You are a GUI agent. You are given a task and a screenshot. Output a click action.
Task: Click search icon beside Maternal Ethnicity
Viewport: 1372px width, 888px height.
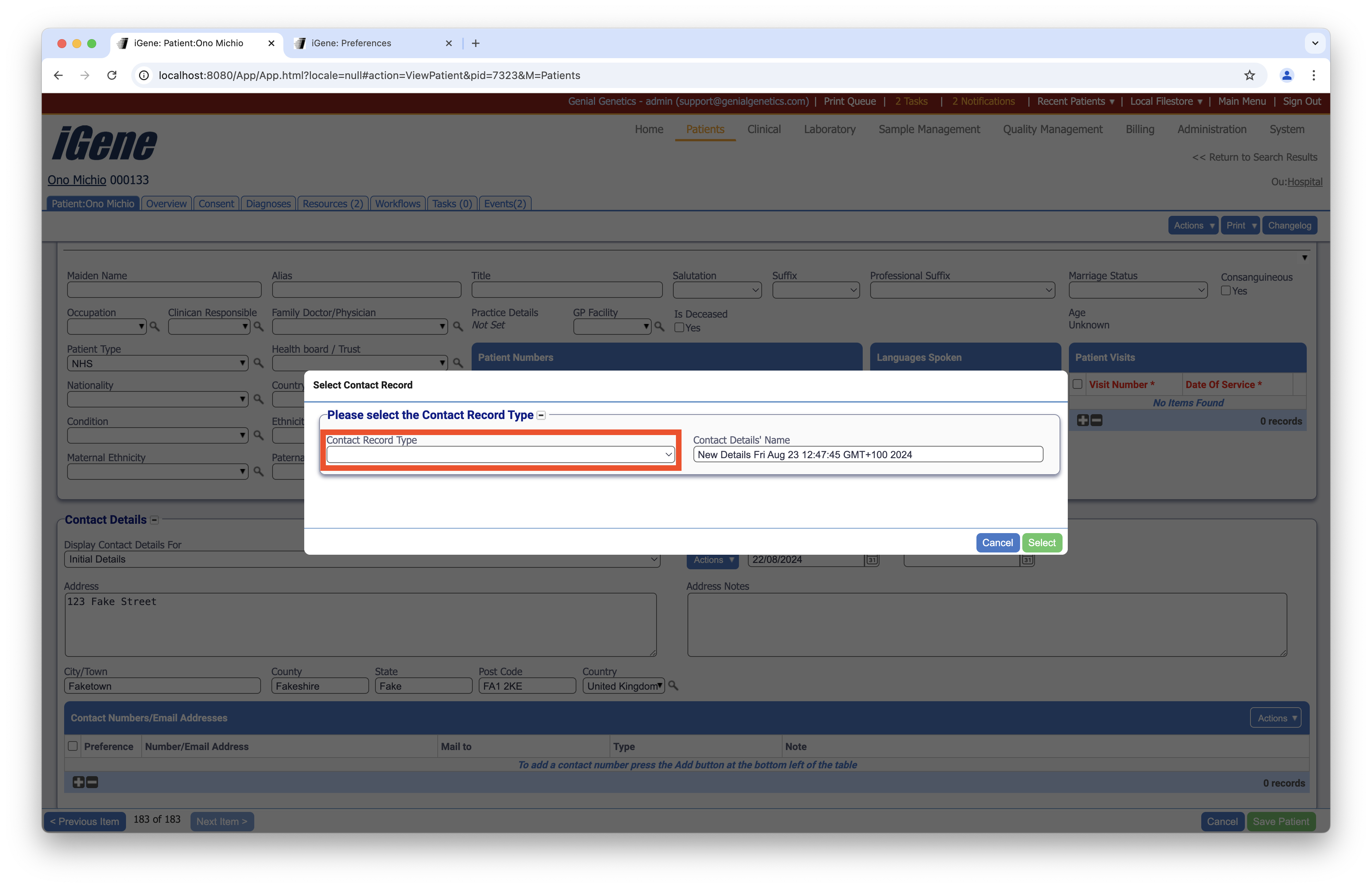tap(259, 471)
